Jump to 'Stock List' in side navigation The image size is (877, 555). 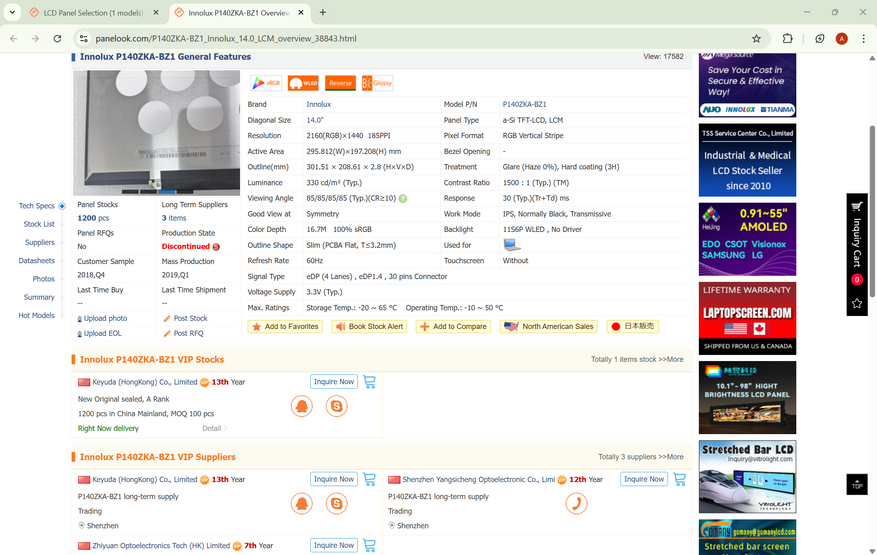click(x=39, y=224)
